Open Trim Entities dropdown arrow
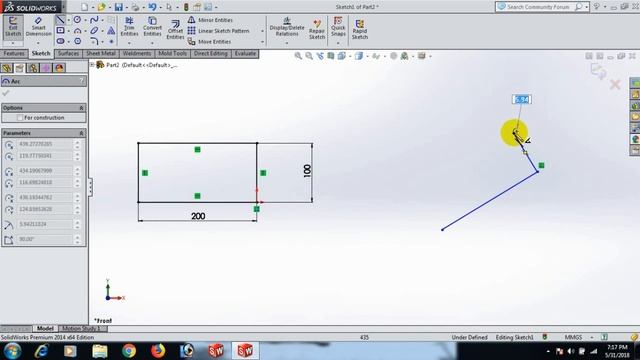The width and height of the screenshot is (640, 360). click(129, 43)
